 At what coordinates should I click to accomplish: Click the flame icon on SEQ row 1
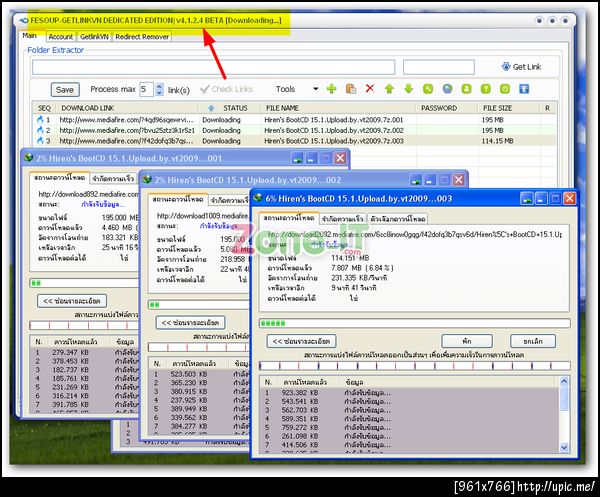pyautogui.click(x=41, y=119)
